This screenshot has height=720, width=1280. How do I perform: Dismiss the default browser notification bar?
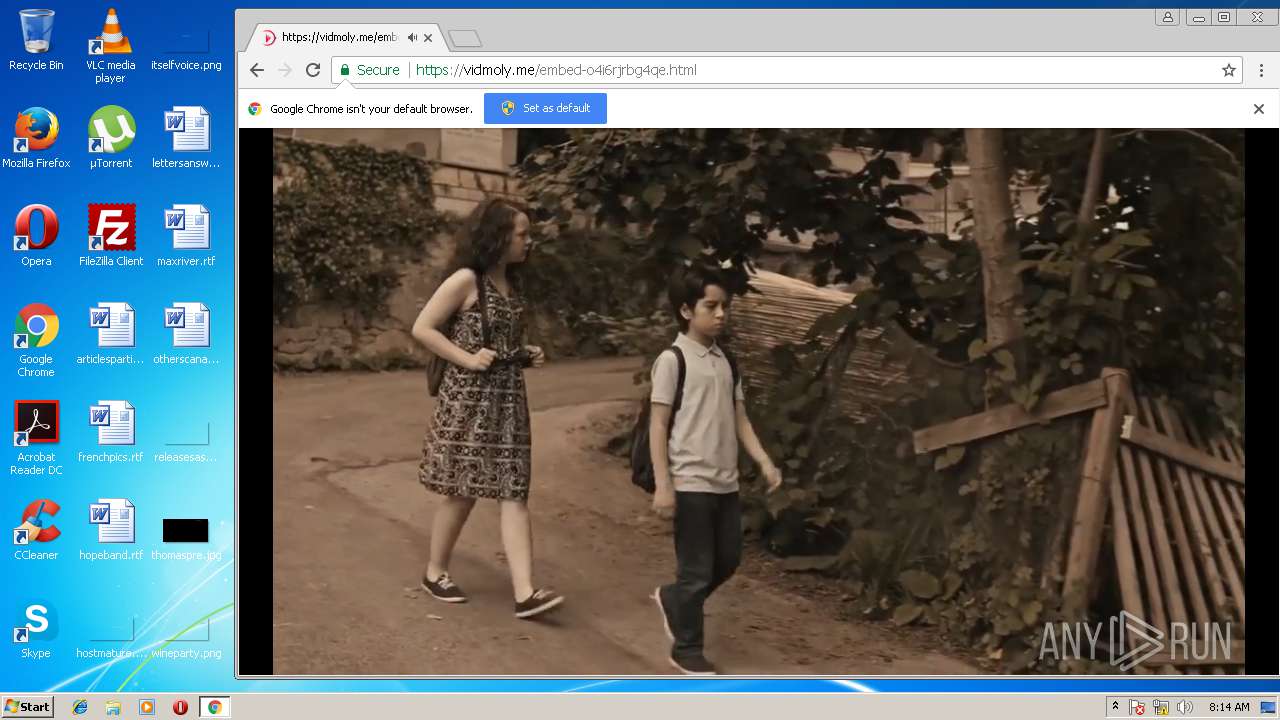[1258, 109]
